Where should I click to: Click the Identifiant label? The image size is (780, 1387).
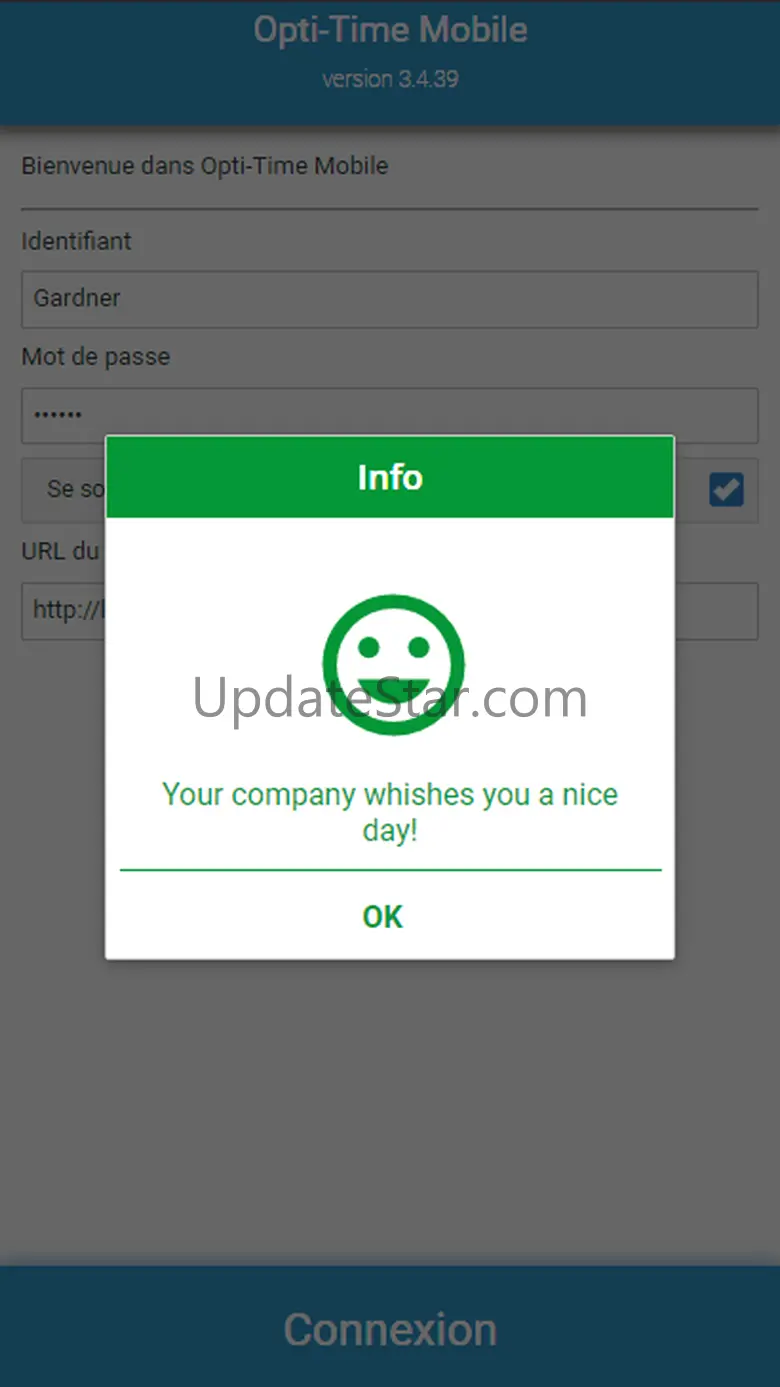pos(77,241)
